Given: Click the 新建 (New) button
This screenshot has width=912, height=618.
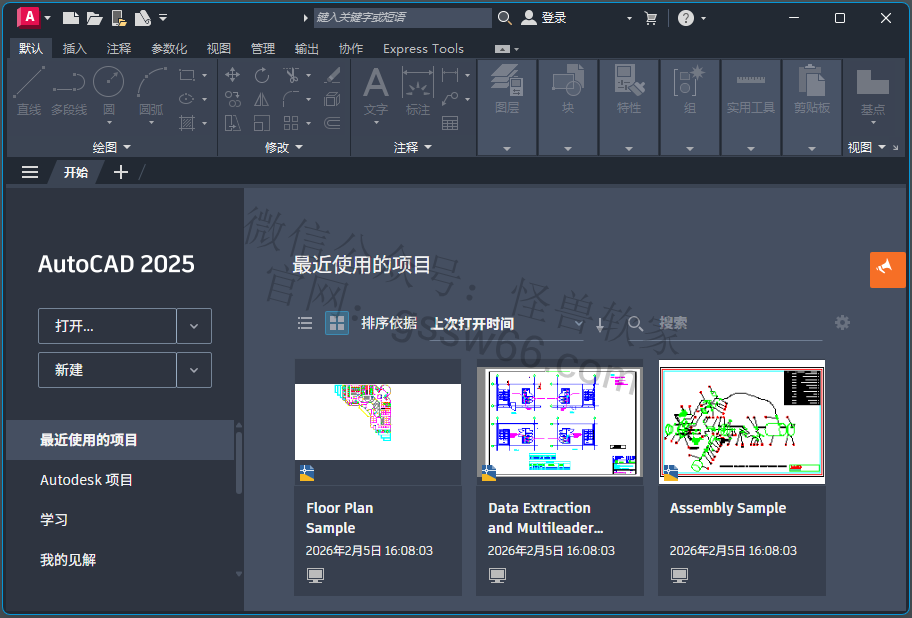Looking at the screenshot, I should click(107, 370).
